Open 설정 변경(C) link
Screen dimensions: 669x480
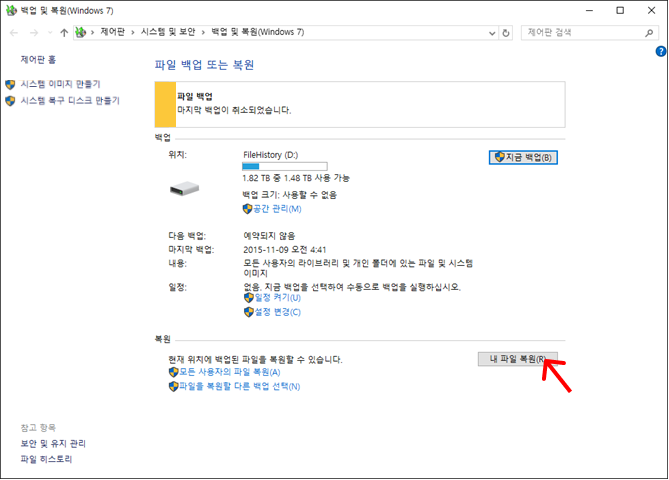278,312
